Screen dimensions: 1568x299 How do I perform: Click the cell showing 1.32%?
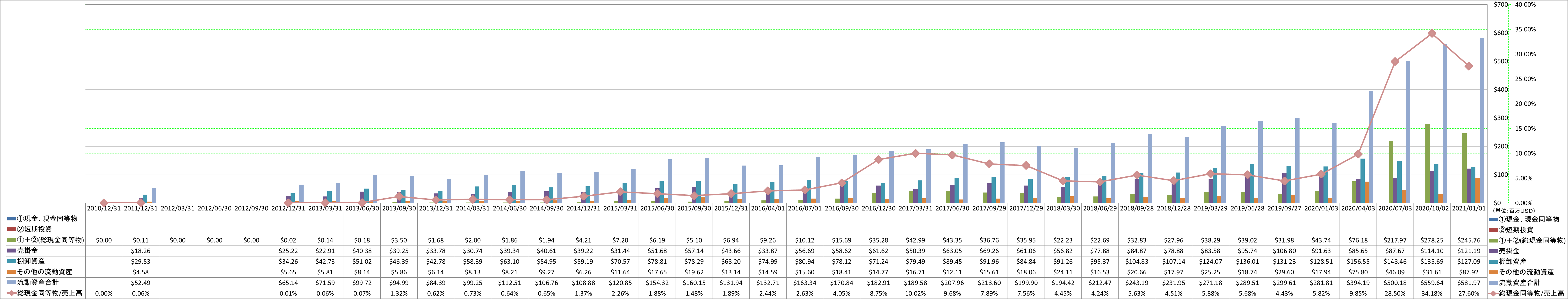[399, 293]
